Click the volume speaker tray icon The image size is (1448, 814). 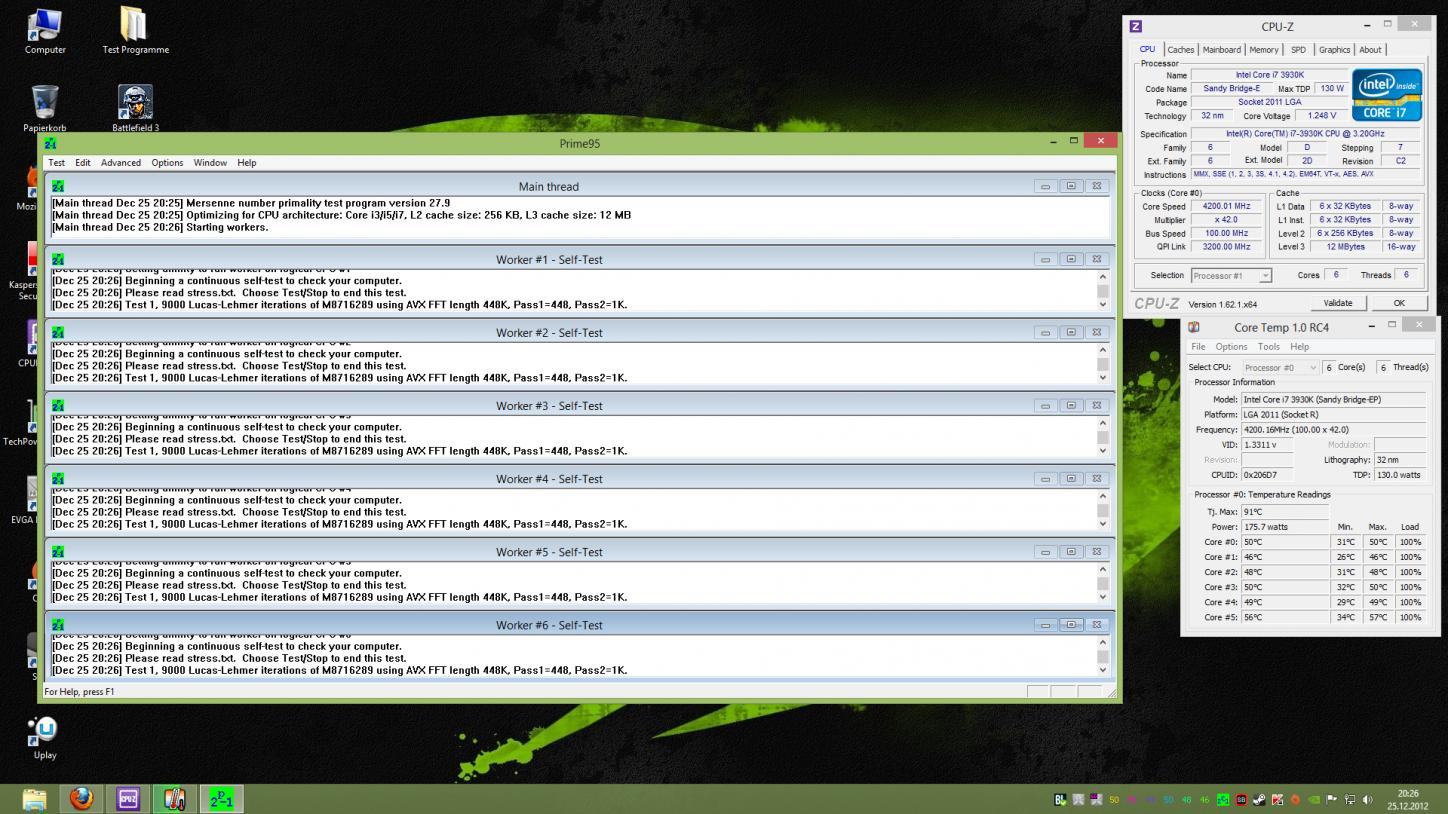[x=1367, y=800]
